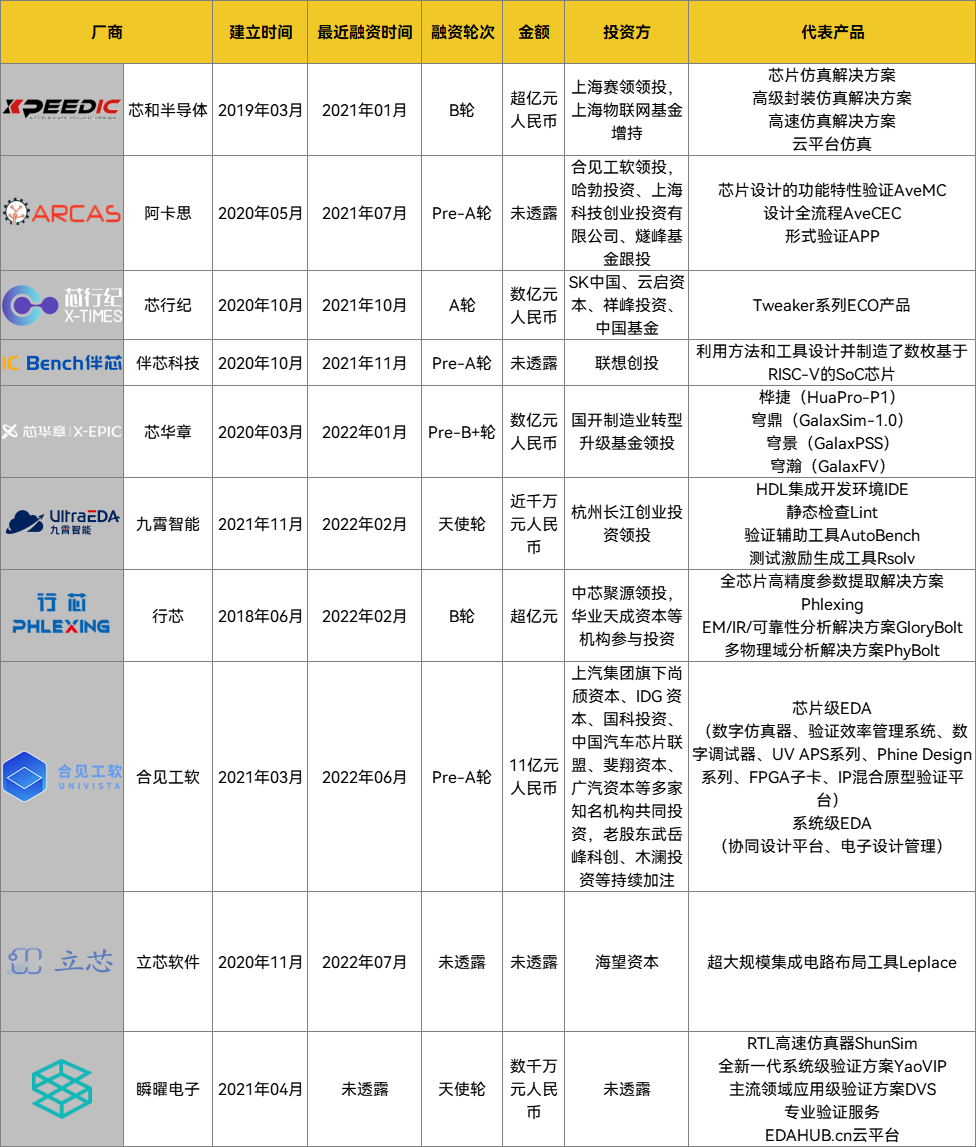Click the XPEEDIC company logo
Screen dimensions: 976x1147
(62, 109)
